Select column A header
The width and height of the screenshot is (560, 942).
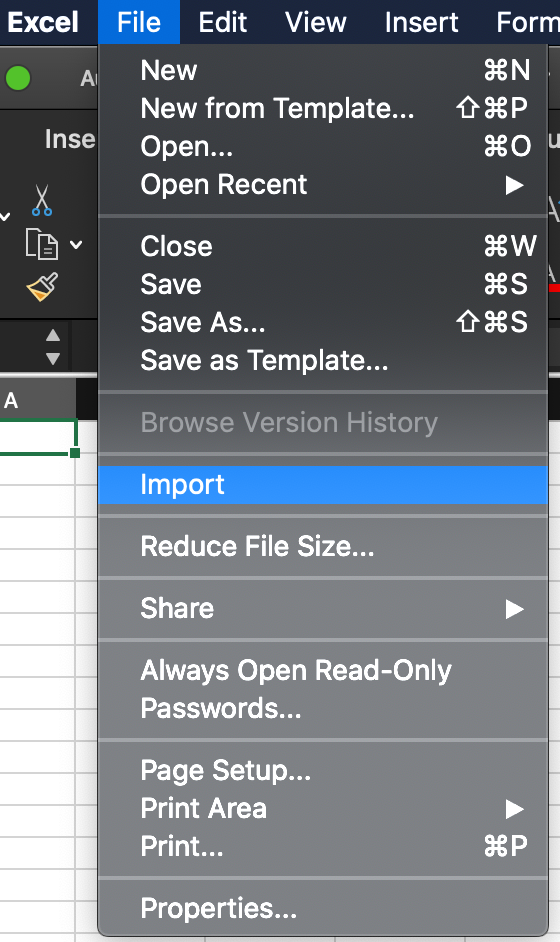(37, 400)
